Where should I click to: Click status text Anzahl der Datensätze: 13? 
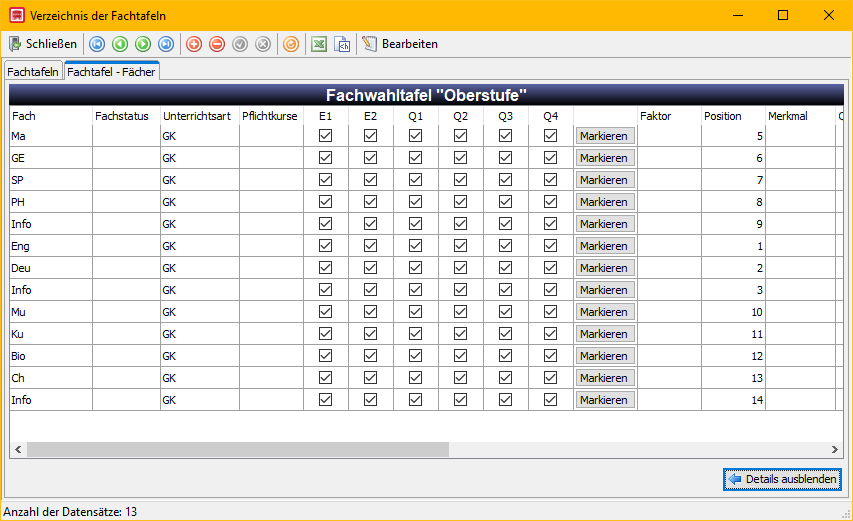click(70, 512)
